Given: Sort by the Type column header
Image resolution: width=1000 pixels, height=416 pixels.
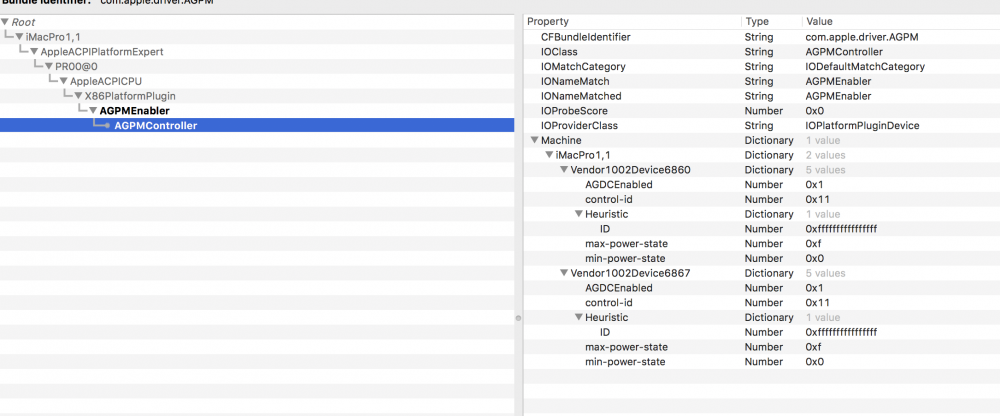Looking at the screenshot, I should point(771,22).
